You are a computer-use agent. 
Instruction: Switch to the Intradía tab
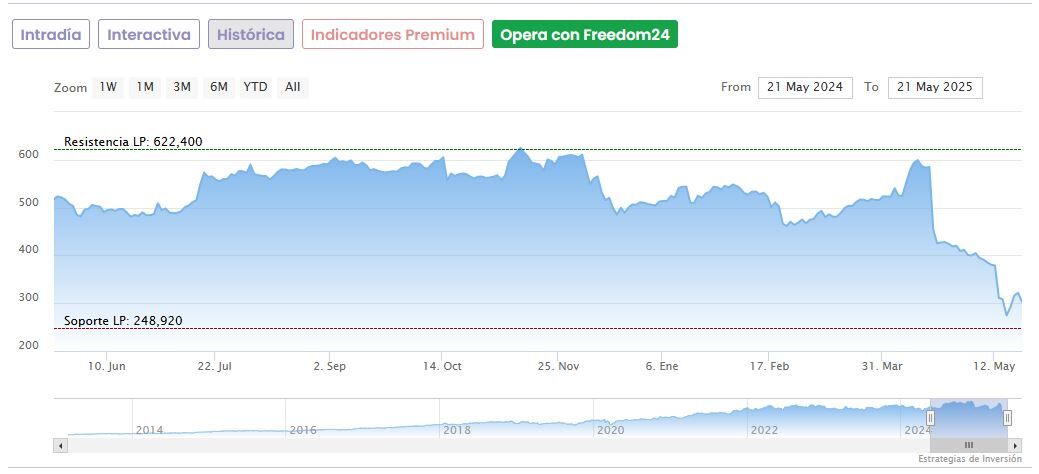coord(51,35)
